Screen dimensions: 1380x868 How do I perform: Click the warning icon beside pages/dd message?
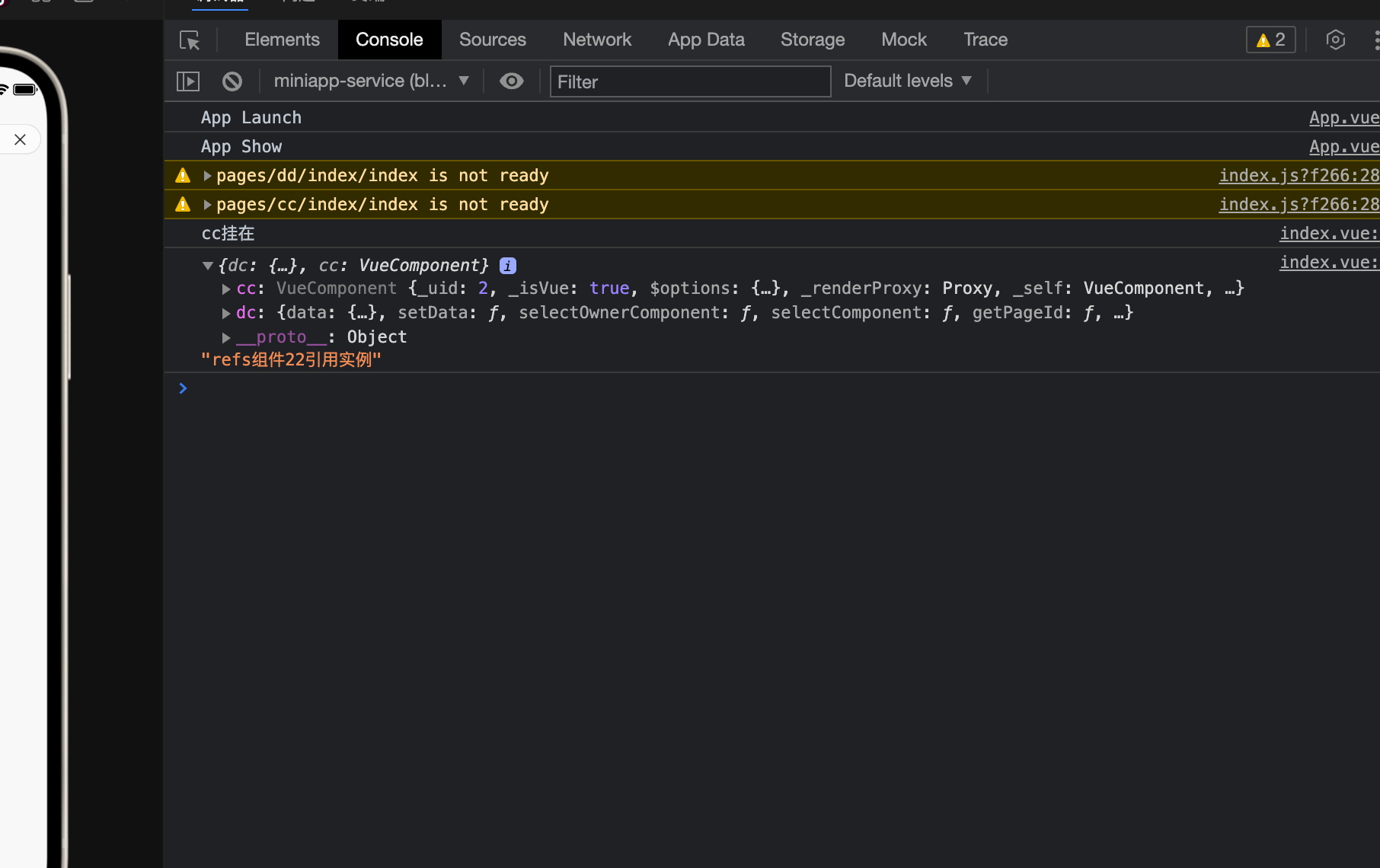183,176
